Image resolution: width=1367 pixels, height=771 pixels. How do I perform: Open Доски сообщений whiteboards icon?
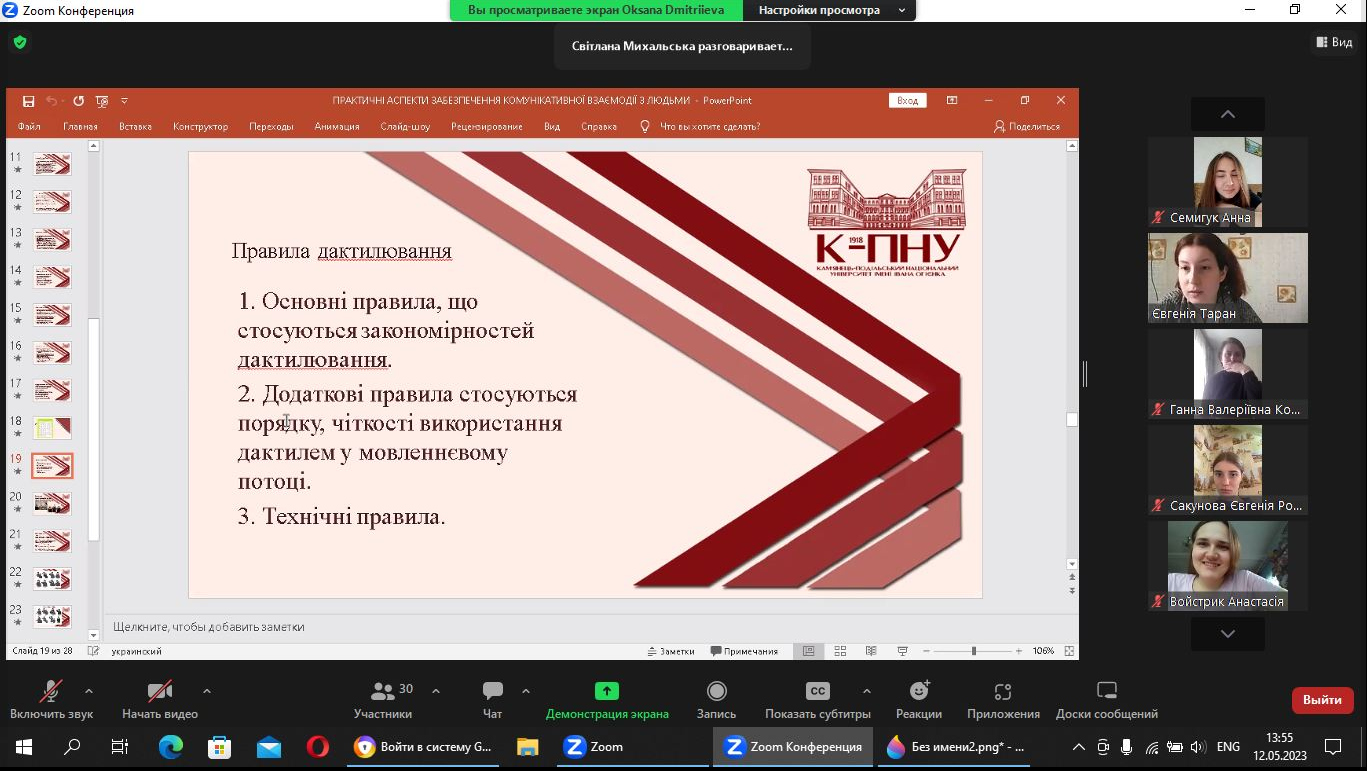[x=1106, y=692]
